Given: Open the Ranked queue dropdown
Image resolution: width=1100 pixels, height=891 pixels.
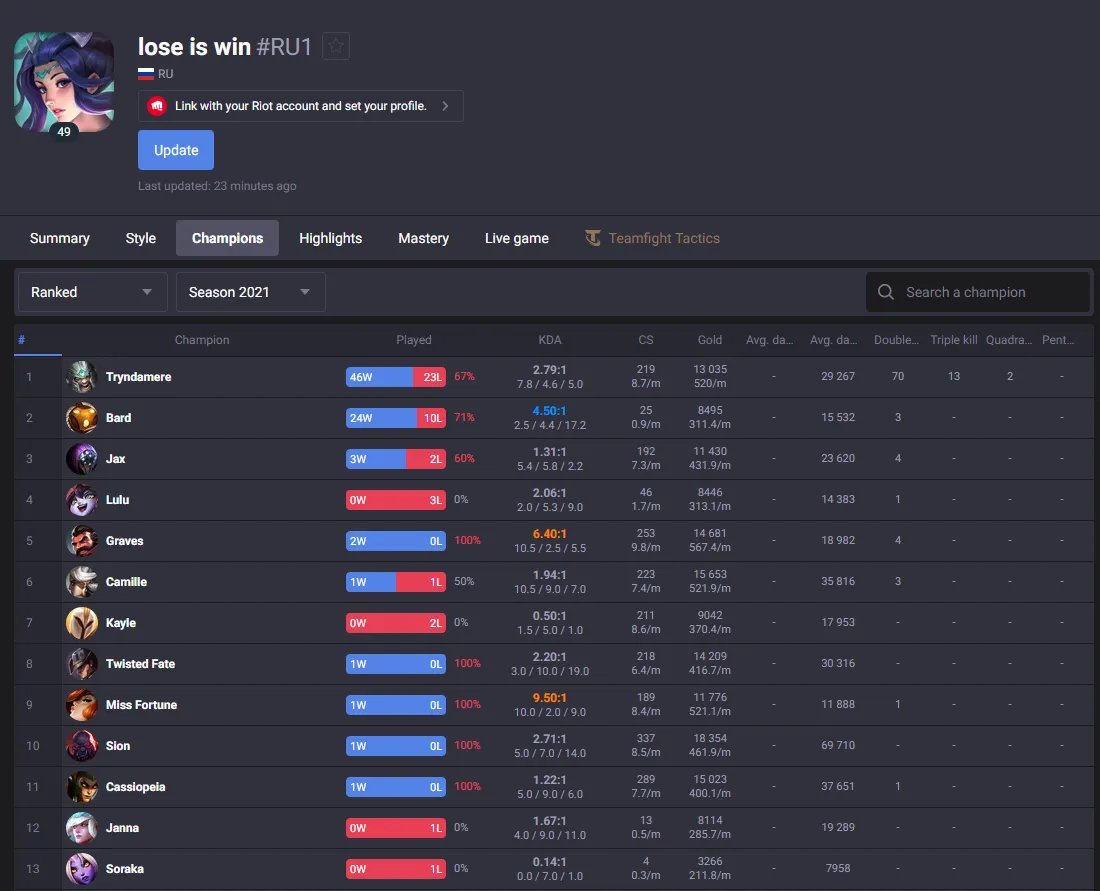Looking at the screenshot, I should pos(92,292).
